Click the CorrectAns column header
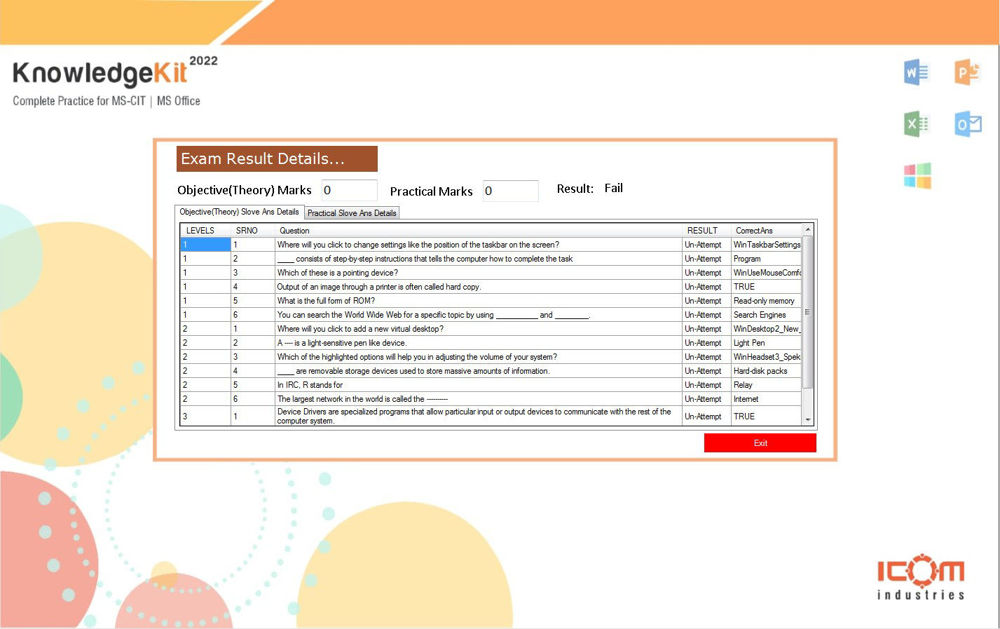 click(x=766, y=230)
